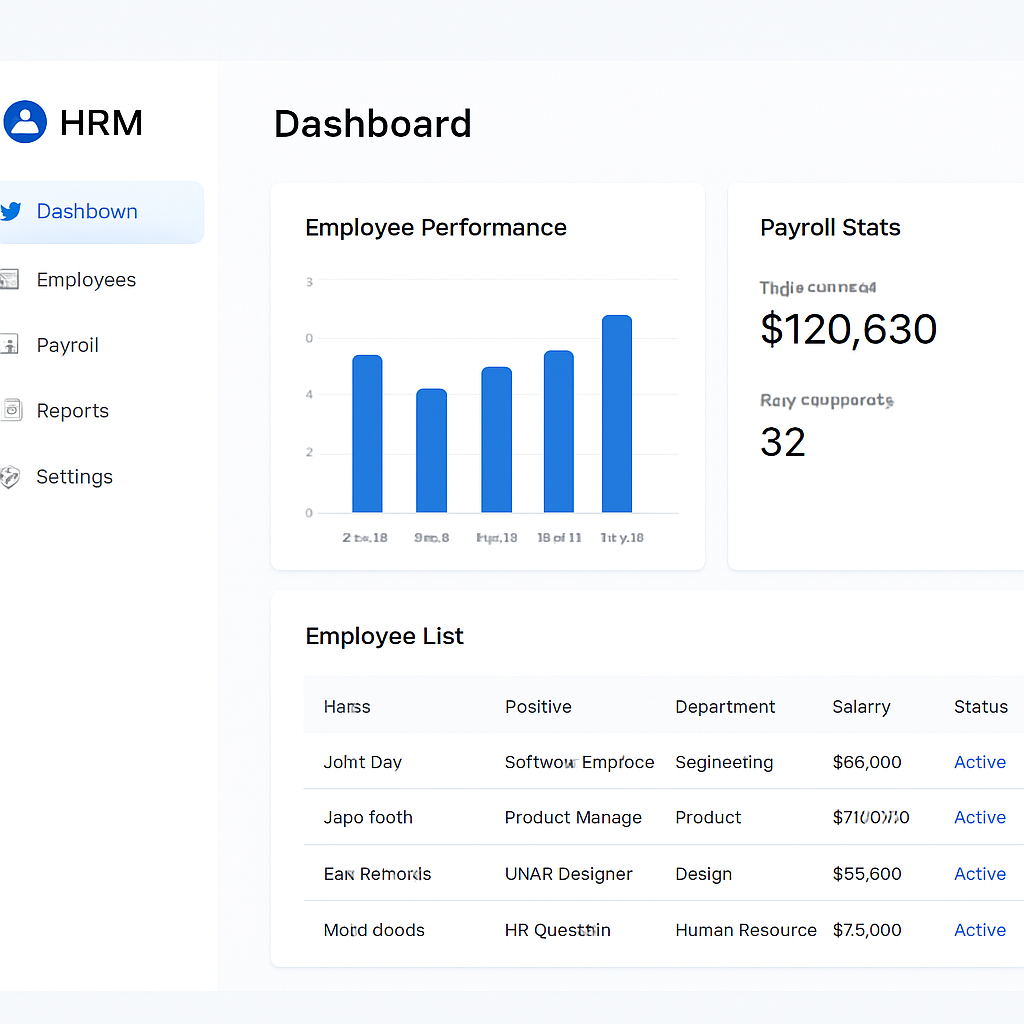The height and width of the screenshot is (1024, 1024).
Task: Click the Settings sidebar icon
Action: click(10, 477)
